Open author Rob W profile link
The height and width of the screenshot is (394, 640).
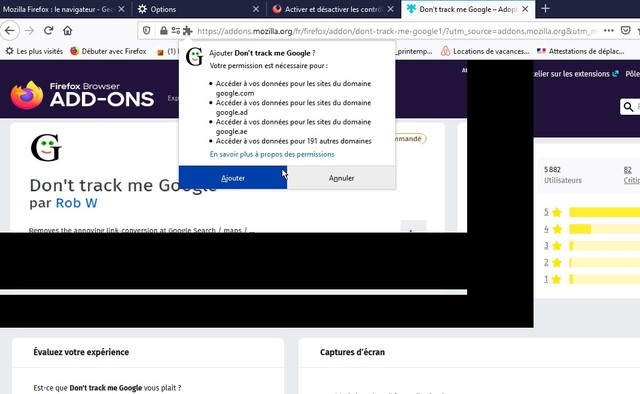[76, 203]
